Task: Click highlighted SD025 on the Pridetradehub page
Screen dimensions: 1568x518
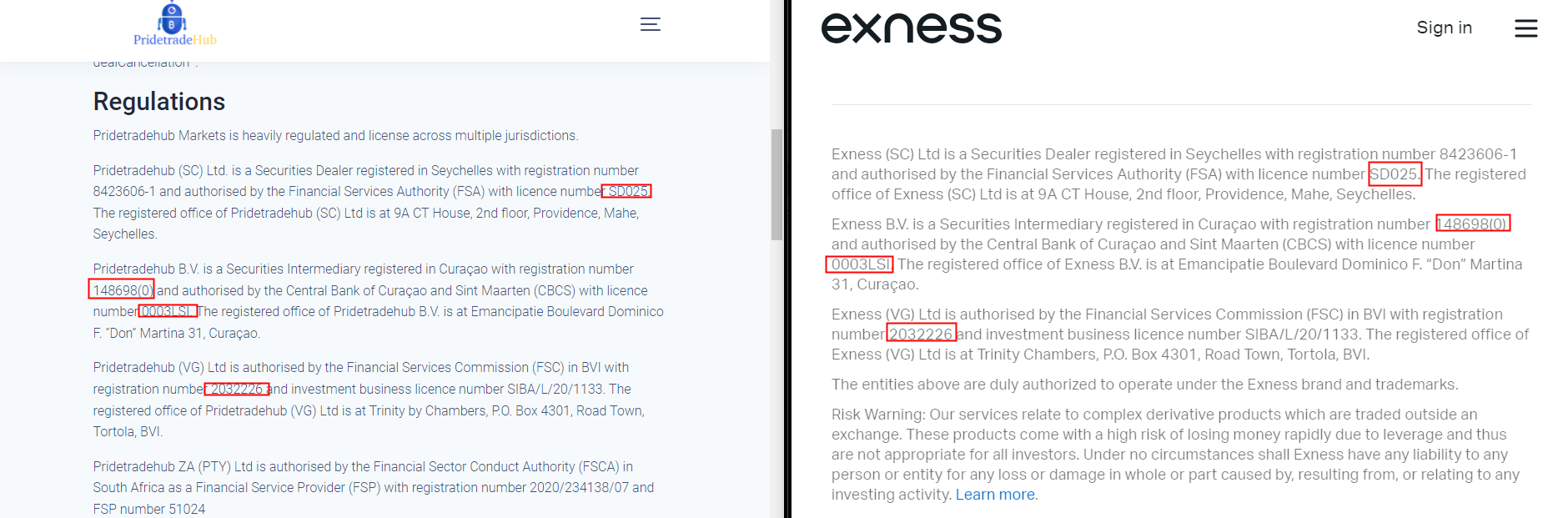Action: pos(627,191)
